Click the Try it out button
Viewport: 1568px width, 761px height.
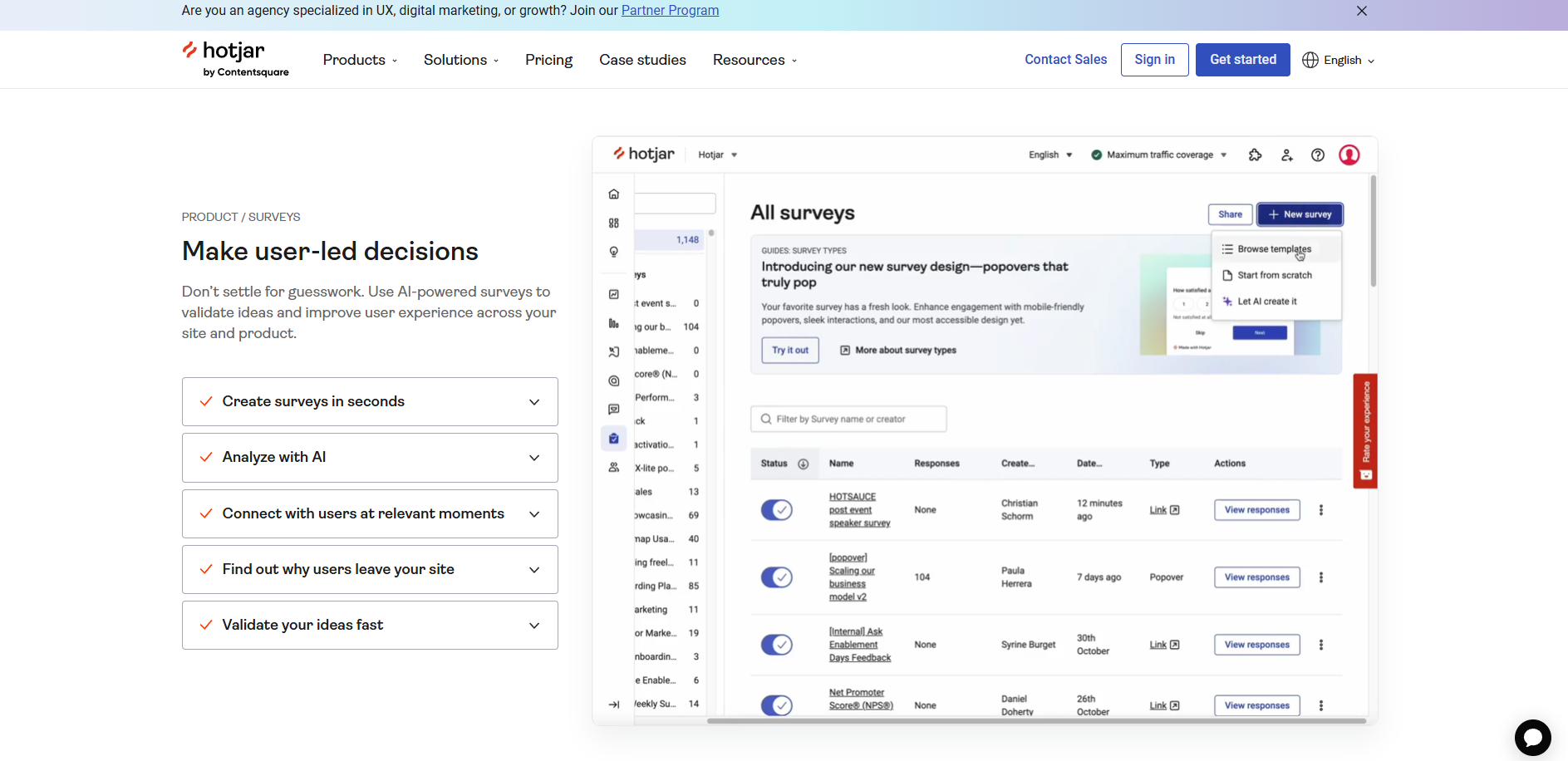790,351
